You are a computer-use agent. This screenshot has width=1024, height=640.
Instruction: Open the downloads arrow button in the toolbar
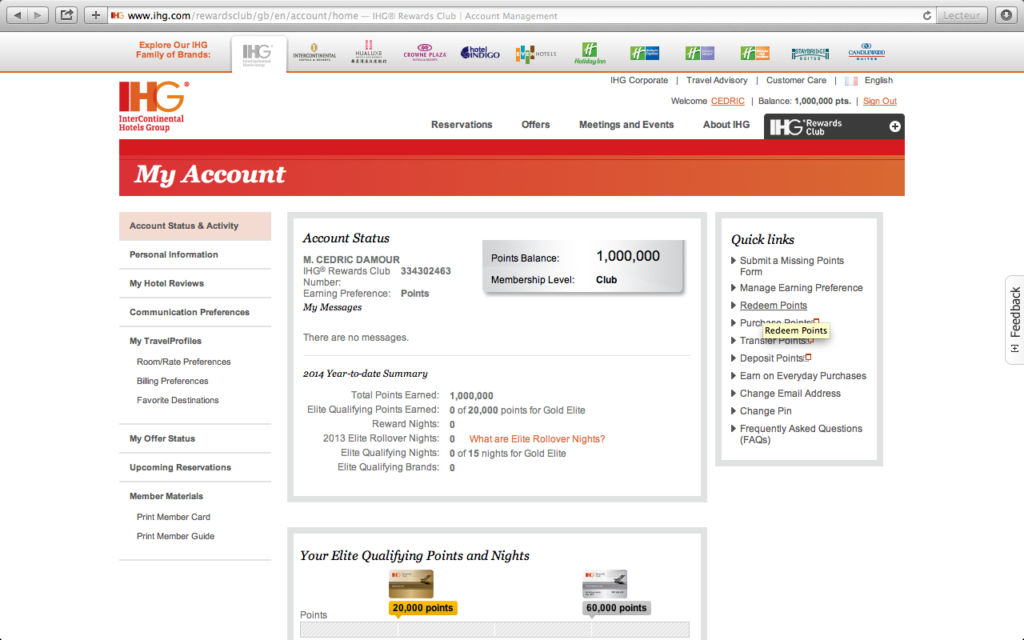[x=1006, y=15]
